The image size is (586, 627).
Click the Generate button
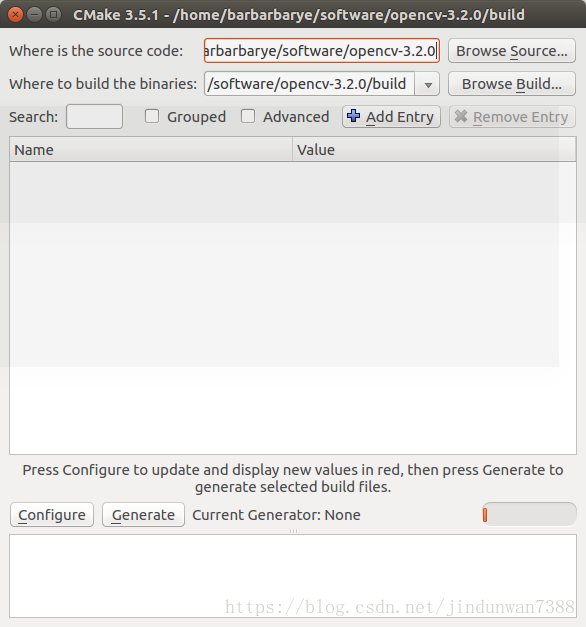[x=143, y=515]
